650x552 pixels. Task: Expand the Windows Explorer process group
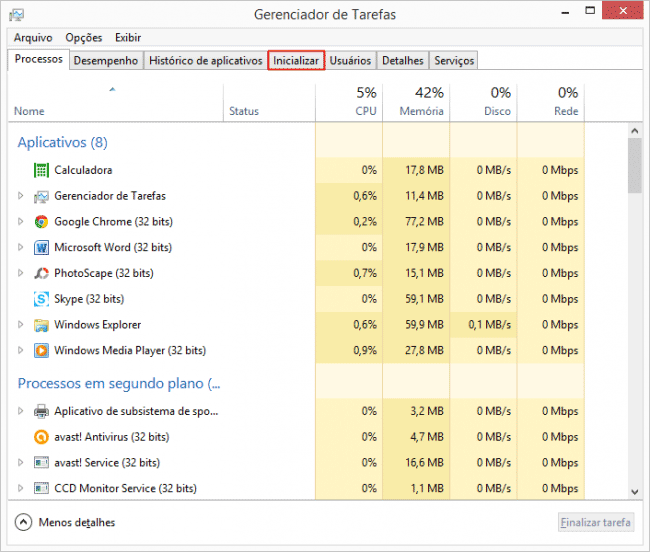(x=20, y=325)
